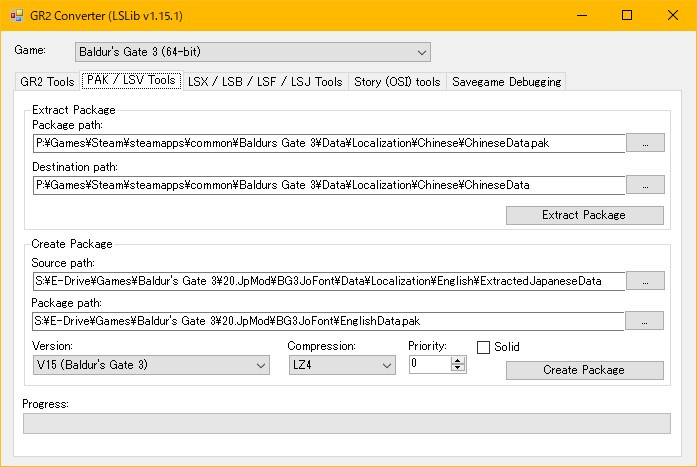Click the Progress bar

coord(347,423)
